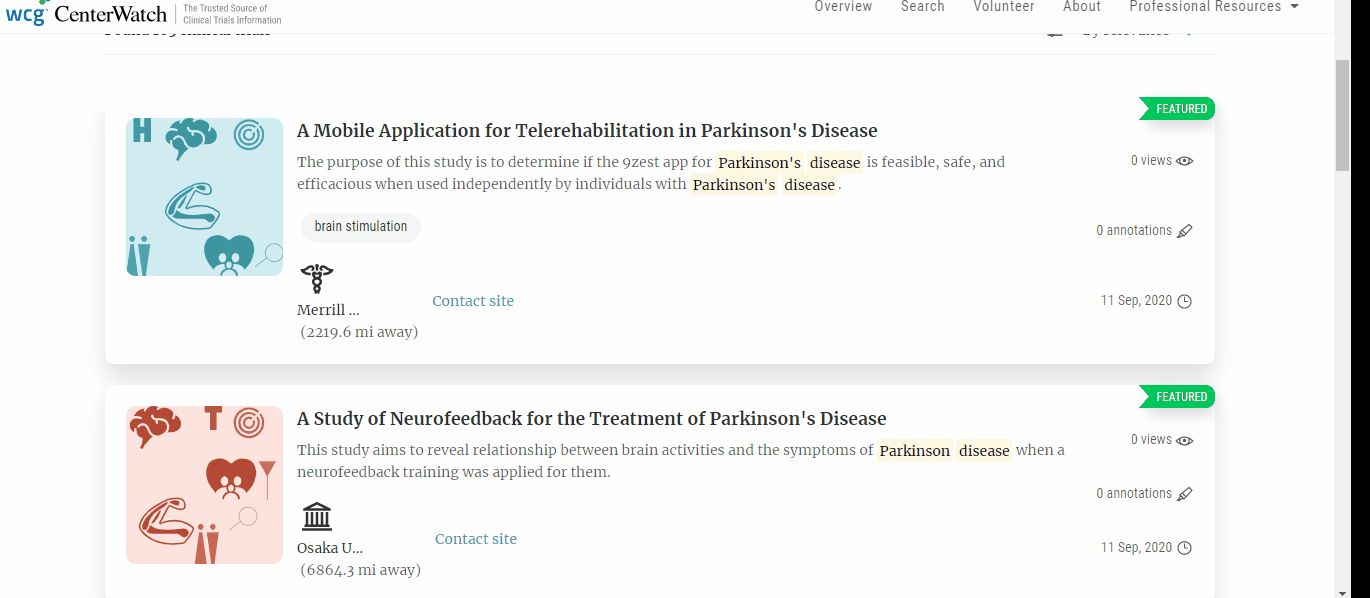Click views eye icon on Telerehabilitation study
Viewport: 1370px width, 598px height.
(1185, 161)
